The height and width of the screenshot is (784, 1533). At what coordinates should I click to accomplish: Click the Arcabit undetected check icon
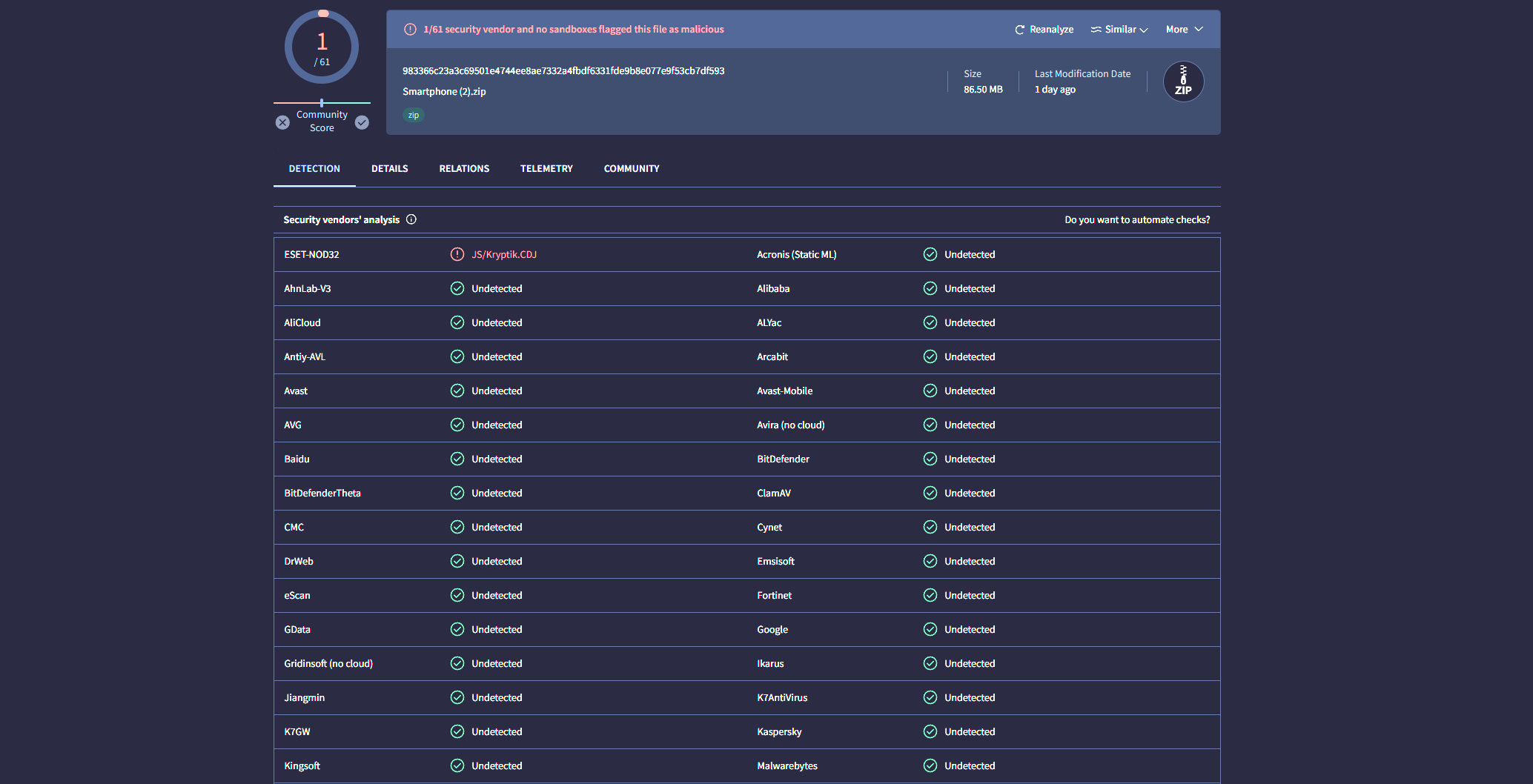coord(930,356)
